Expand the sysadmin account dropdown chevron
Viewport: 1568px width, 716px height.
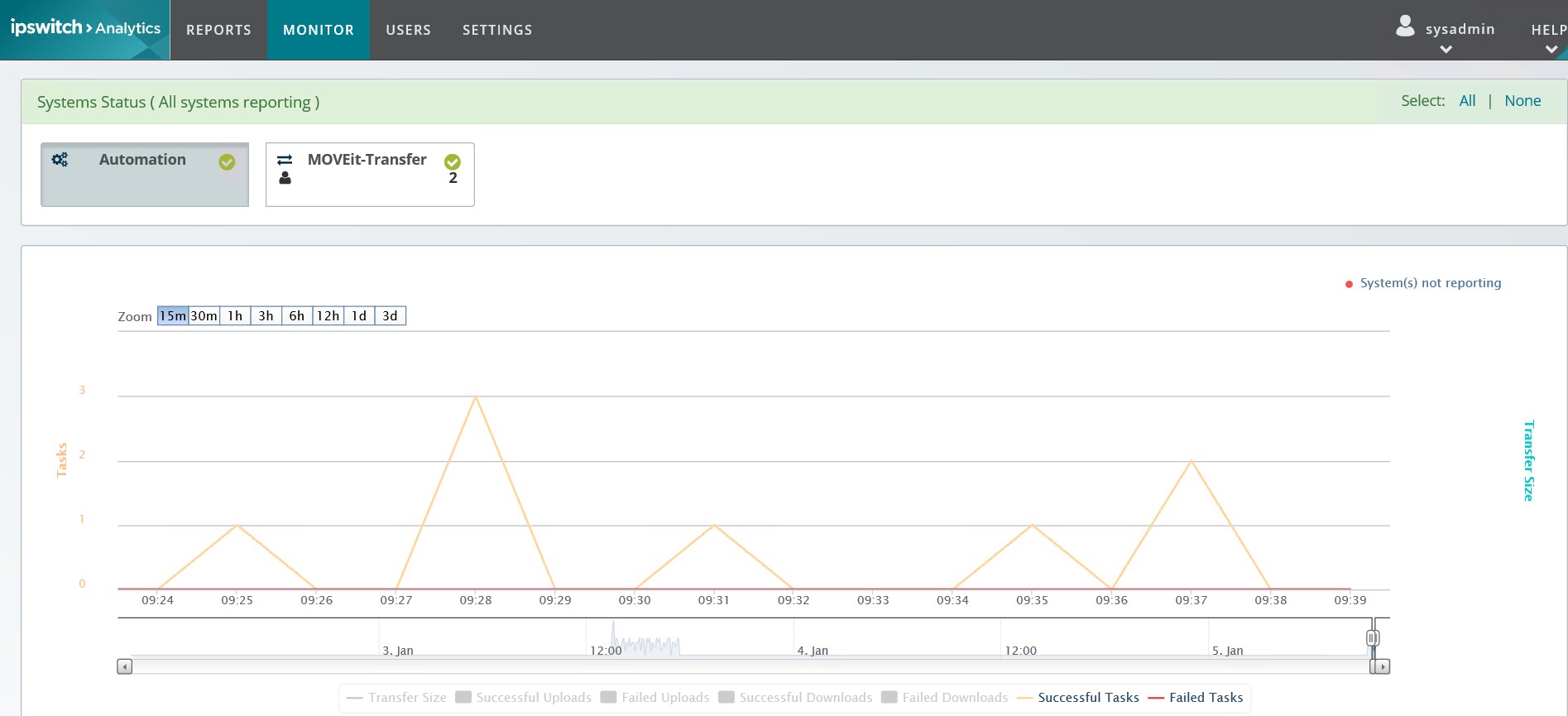tap(1446, 50)
